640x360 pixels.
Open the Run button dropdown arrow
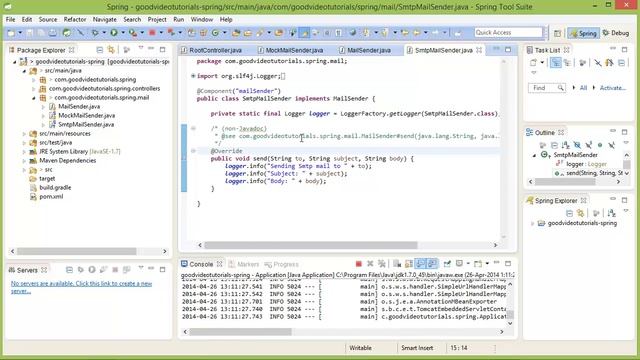tap(122, 33)
